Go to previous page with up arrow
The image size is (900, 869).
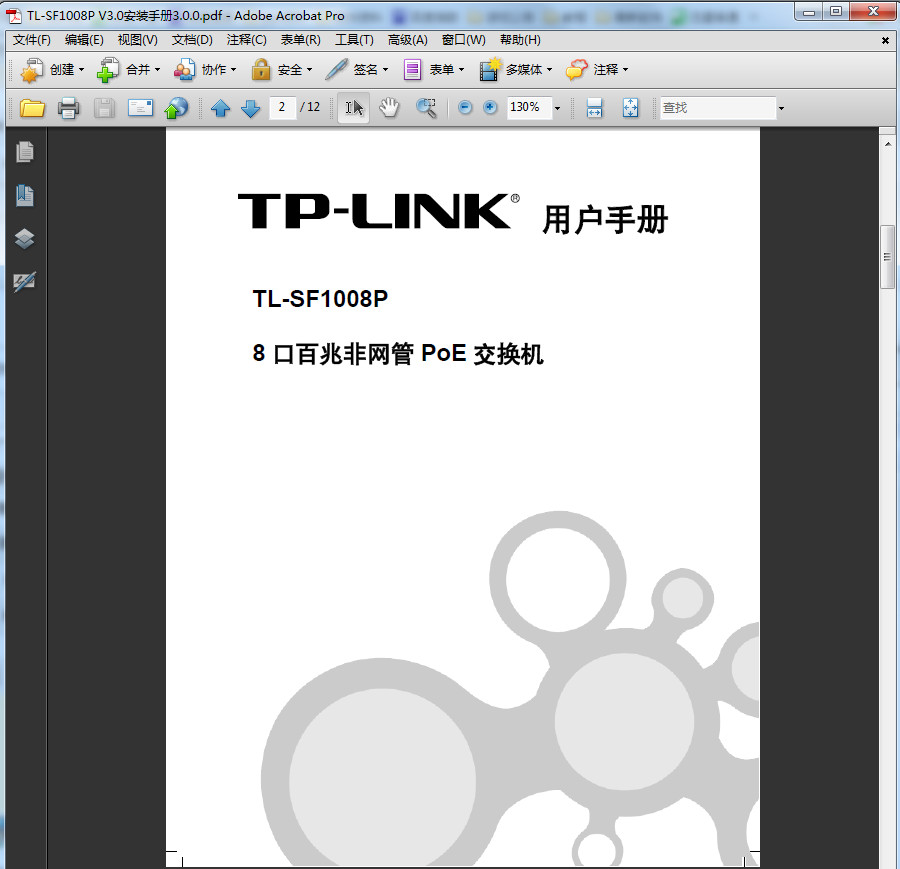point(220,108)
